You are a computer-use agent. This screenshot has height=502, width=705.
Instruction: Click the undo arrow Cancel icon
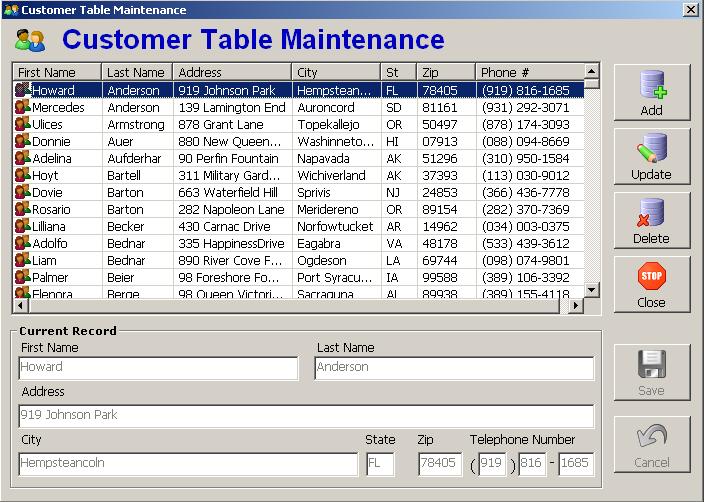651,436
